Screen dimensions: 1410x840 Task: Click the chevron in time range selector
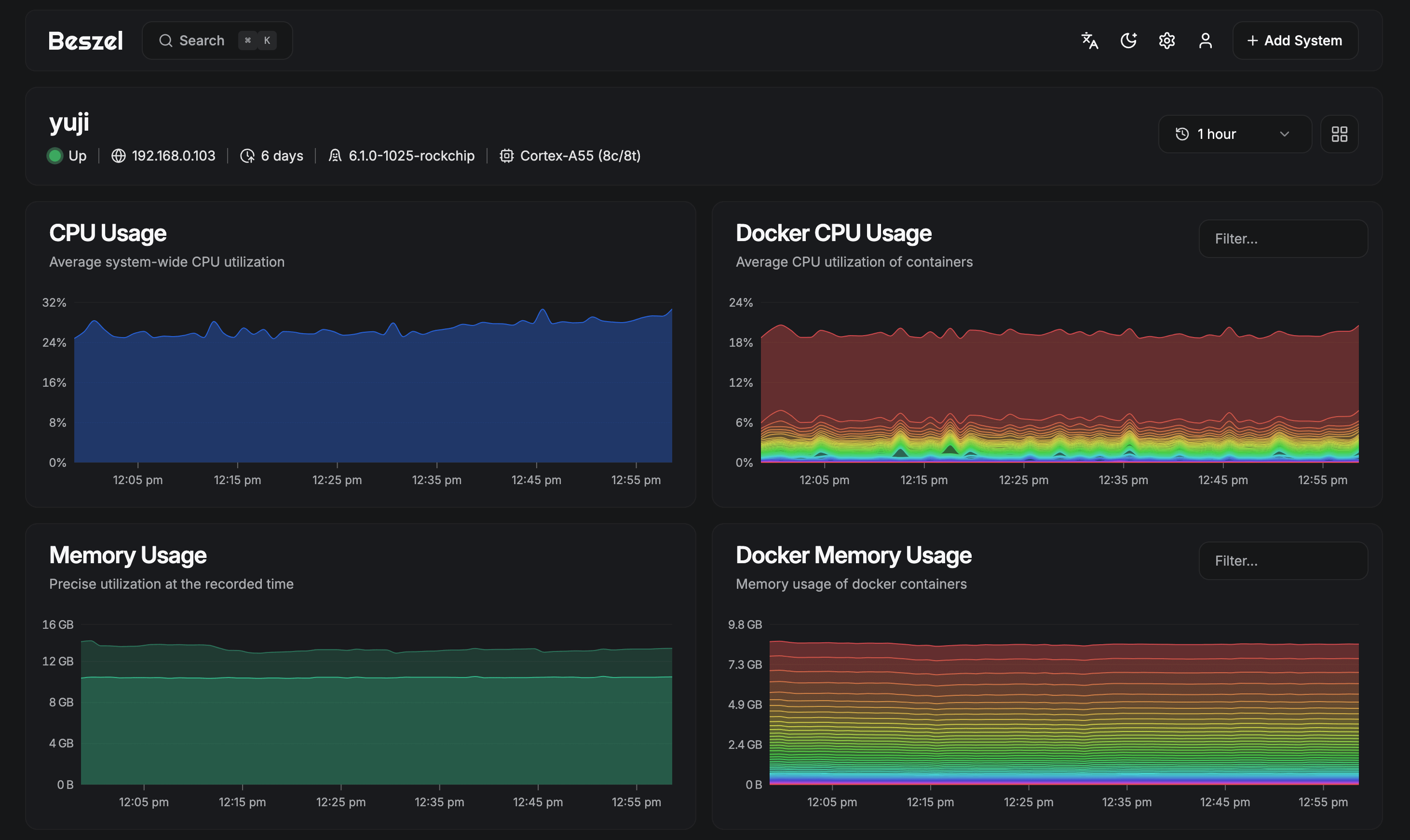coord(1284,134)
